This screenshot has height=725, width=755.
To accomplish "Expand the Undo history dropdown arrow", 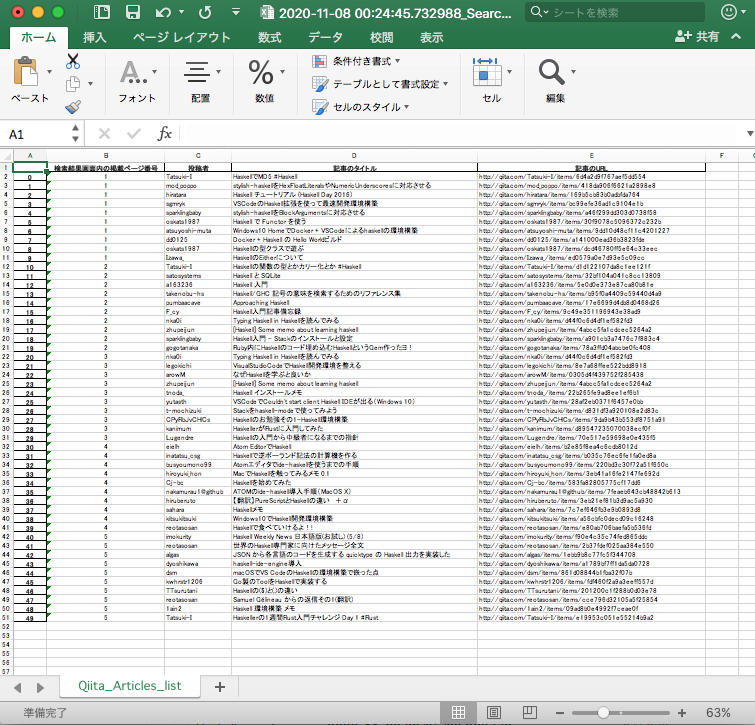I will (x=182, y=12).
